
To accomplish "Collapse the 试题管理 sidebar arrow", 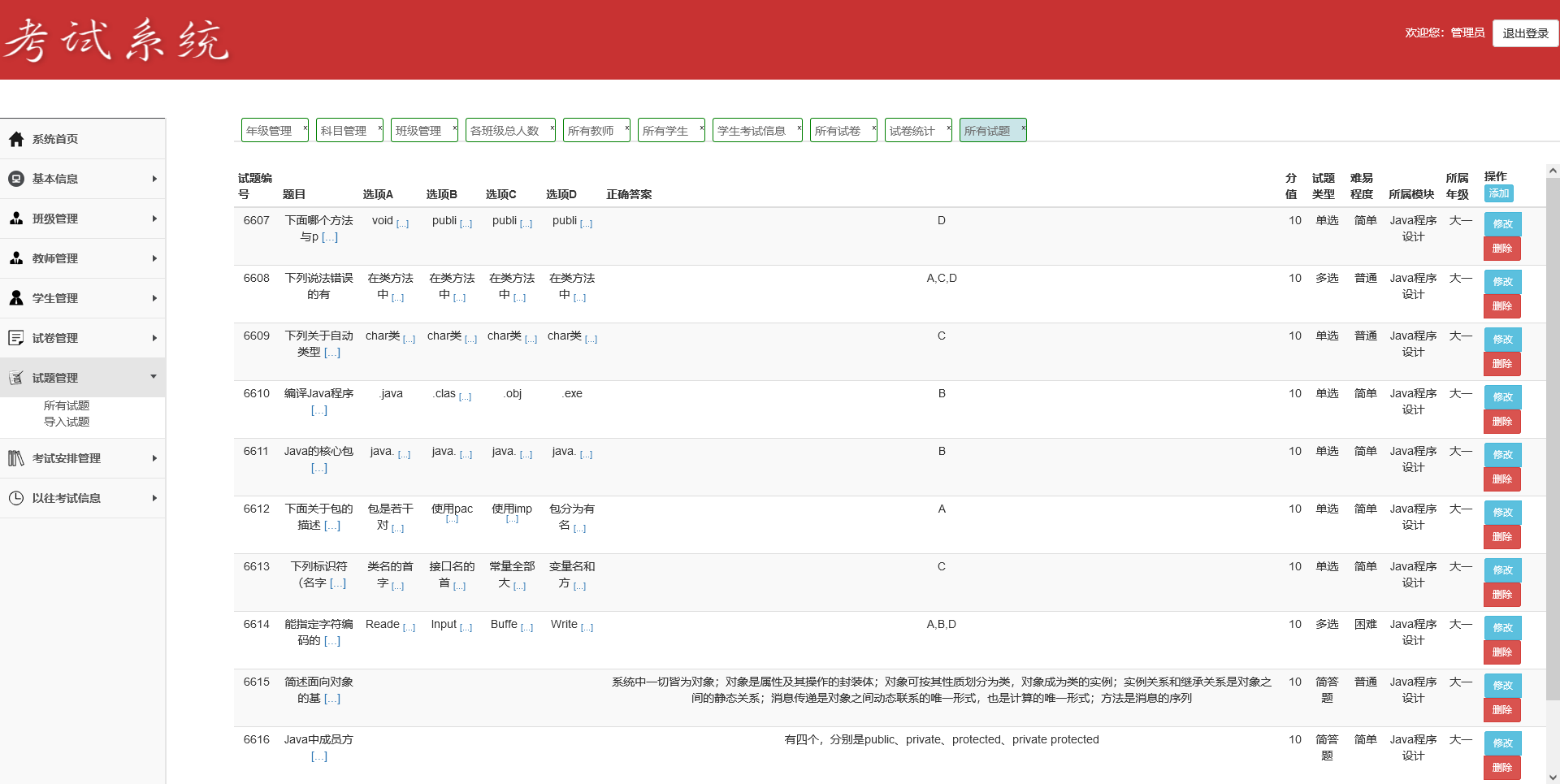I will pos(154,376).
